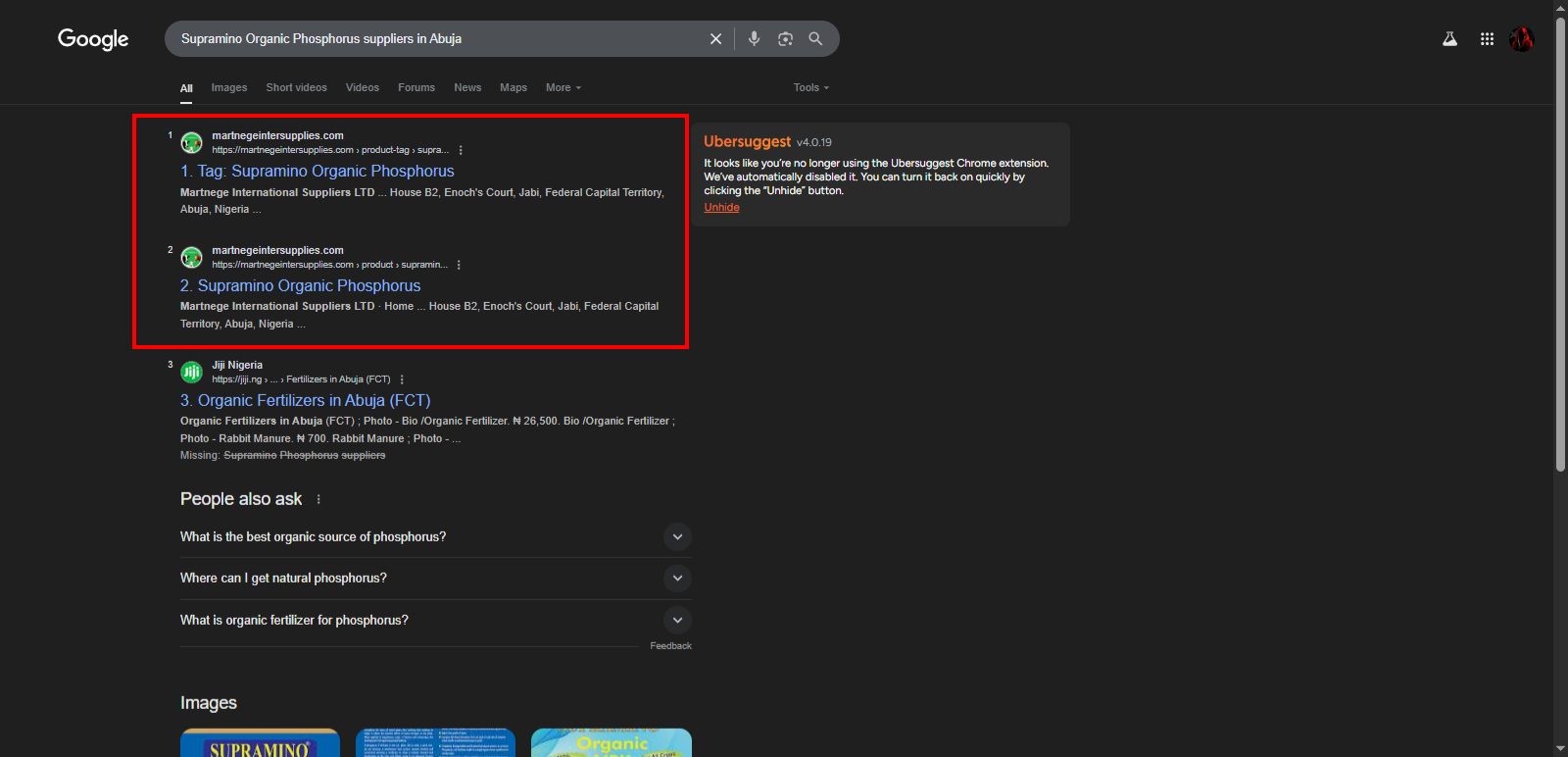Click 'Jiji Nigeria' site name
This screenshot has width=1568, height=757.
237,365
